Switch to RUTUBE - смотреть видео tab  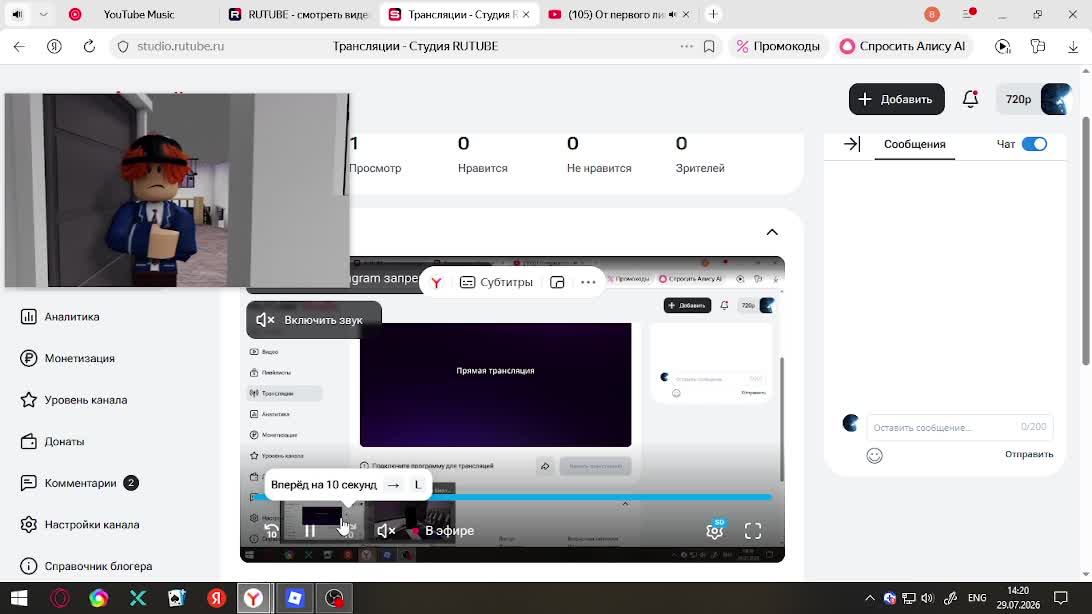(x=301, y=15)
